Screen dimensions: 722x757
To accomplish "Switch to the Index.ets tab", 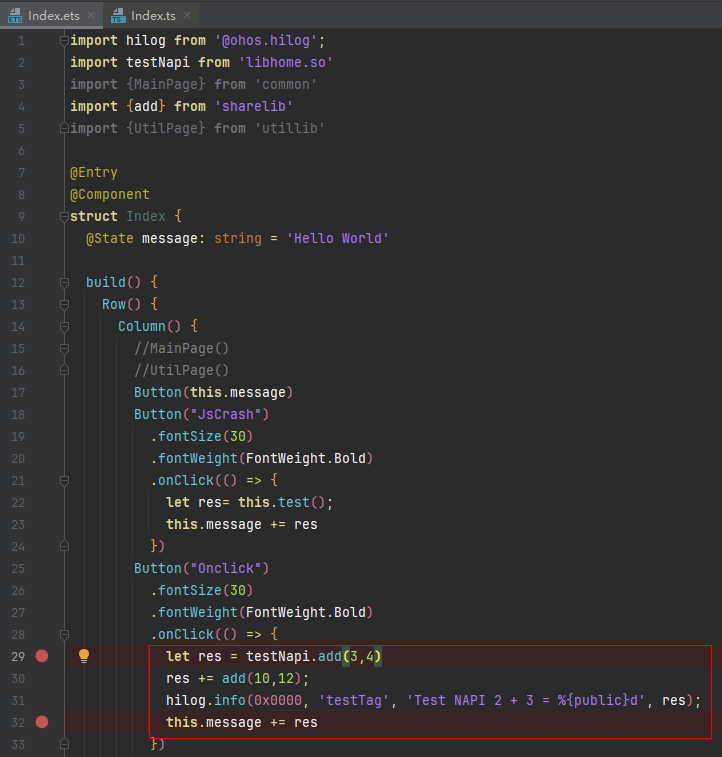I will (x=54, y=16).
